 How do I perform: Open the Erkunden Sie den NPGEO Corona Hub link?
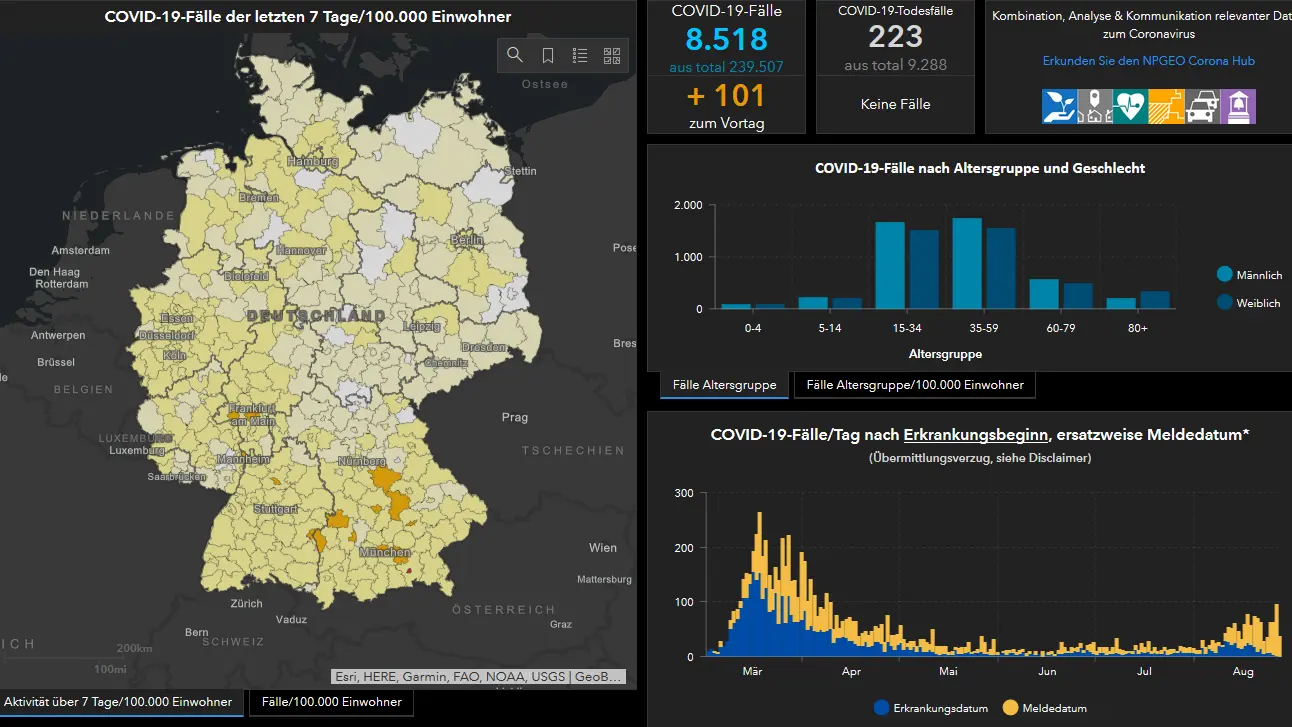(x=1148, y=61)
